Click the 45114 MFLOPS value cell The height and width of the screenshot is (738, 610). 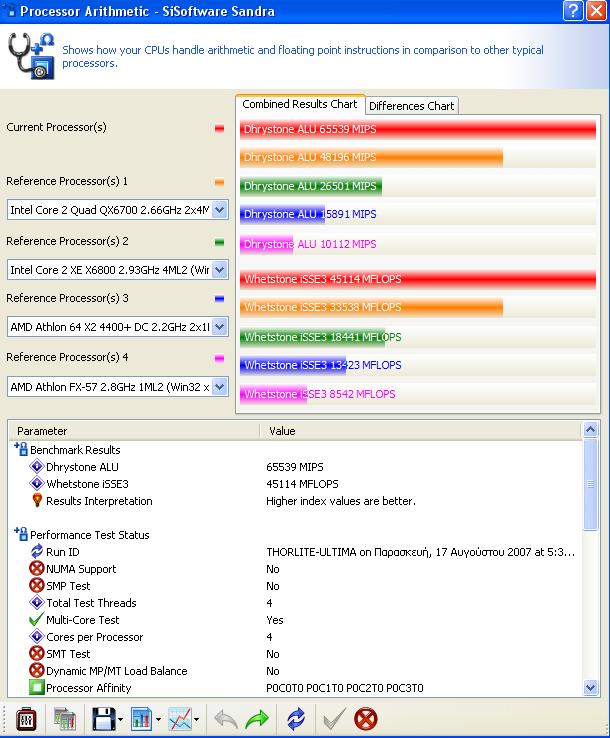(x=302, y=484)
